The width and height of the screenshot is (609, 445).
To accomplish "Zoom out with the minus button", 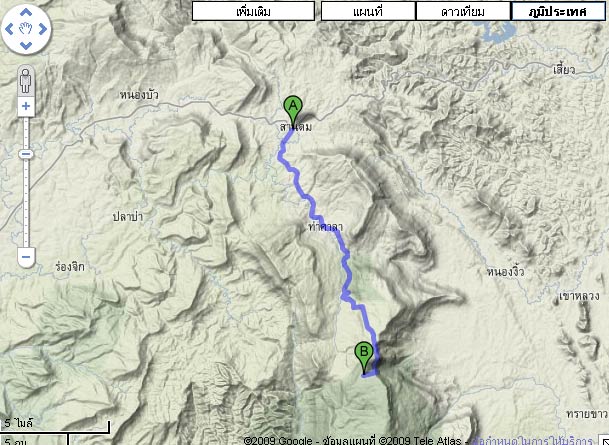I will [x=26, y=257].
